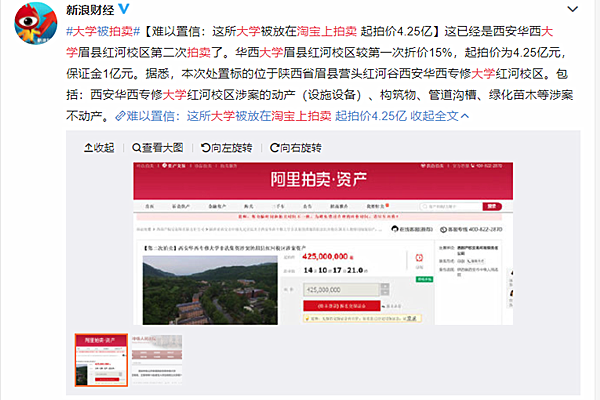Image resolution: width=600 pixels, height=400 pixels.
Task: Open the #大学被拍卖# hashtag topic
Action: pos(103,31)
